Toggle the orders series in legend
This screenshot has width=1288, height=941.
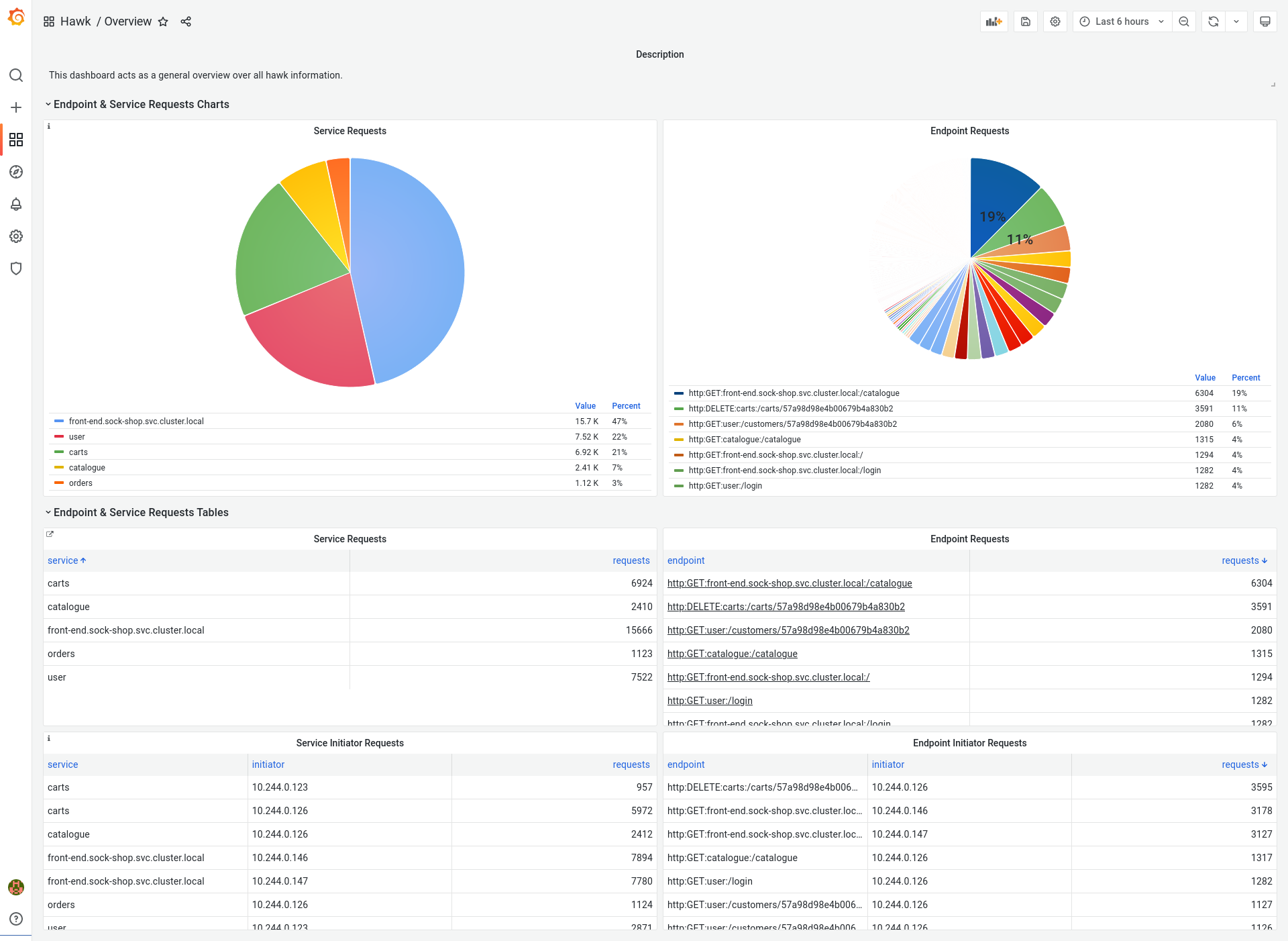(x=80, y=483)
